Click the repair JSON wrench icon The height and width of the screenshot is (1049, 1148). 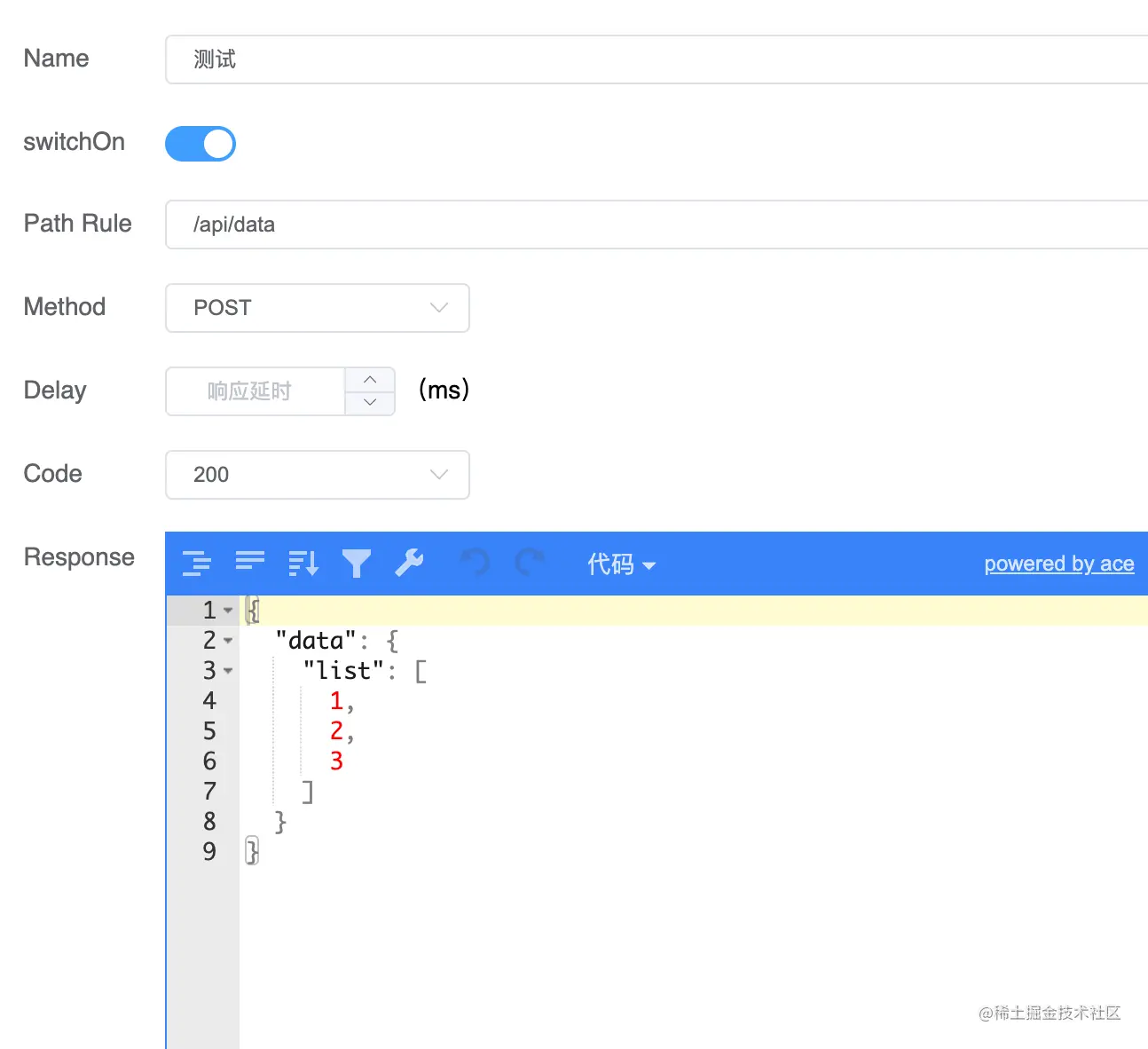[409, 564]
